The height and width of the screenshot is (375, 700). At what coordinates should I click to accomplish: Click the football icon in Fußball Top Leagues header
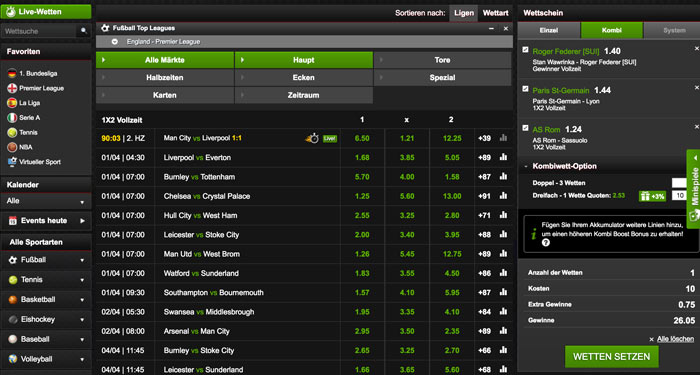105,28
